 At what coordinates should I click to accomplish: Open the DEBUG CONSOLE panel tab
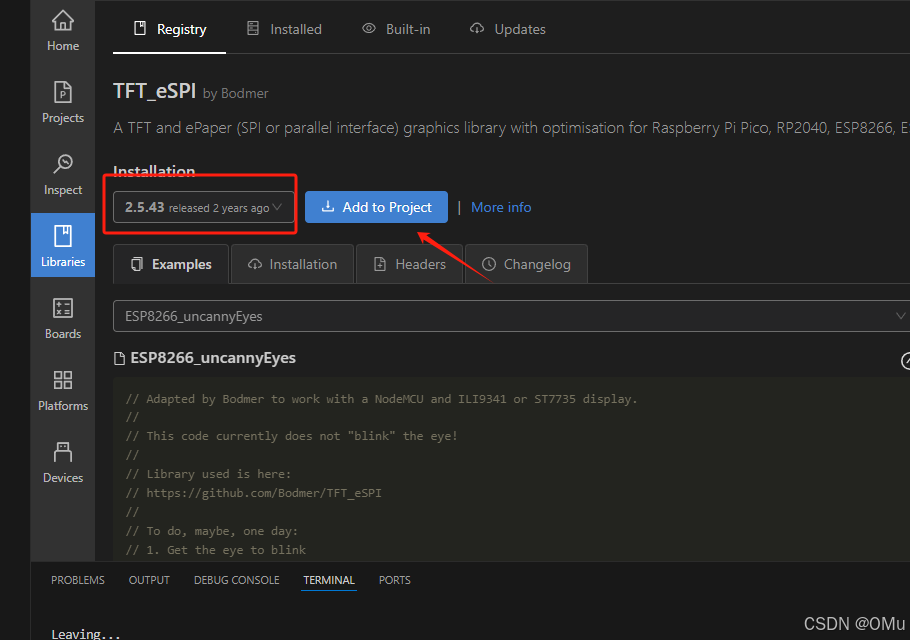(x=237, y=580)
